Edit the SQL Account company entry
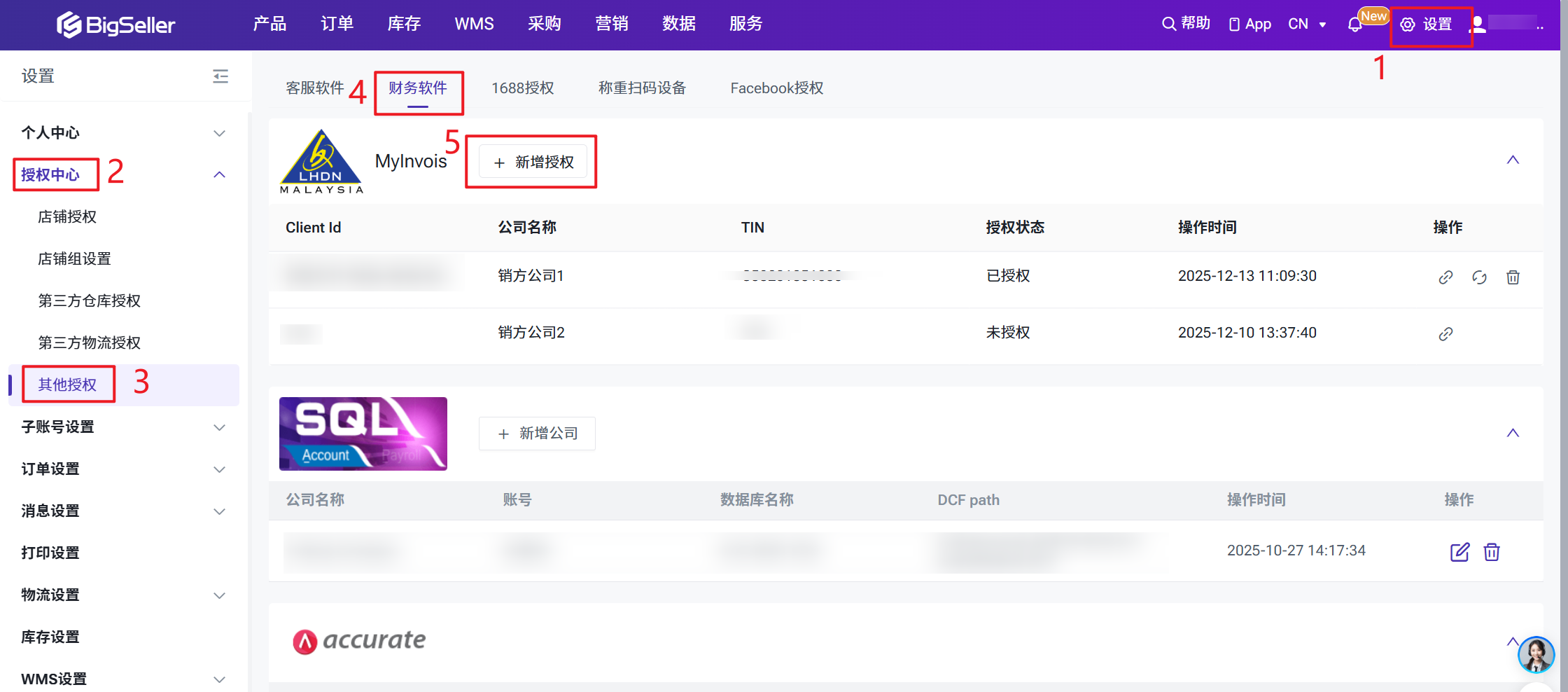The width and height of the screenshot is (1568, 692). point(1459,552)
